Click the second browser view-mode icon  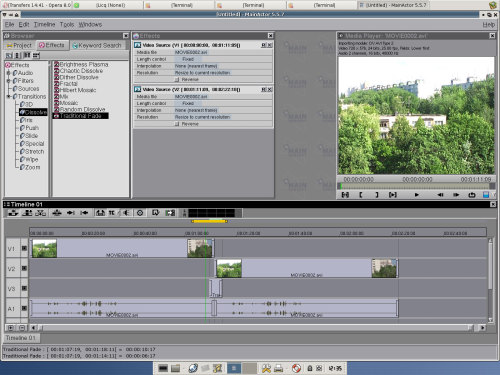click(x=18, y=55)
